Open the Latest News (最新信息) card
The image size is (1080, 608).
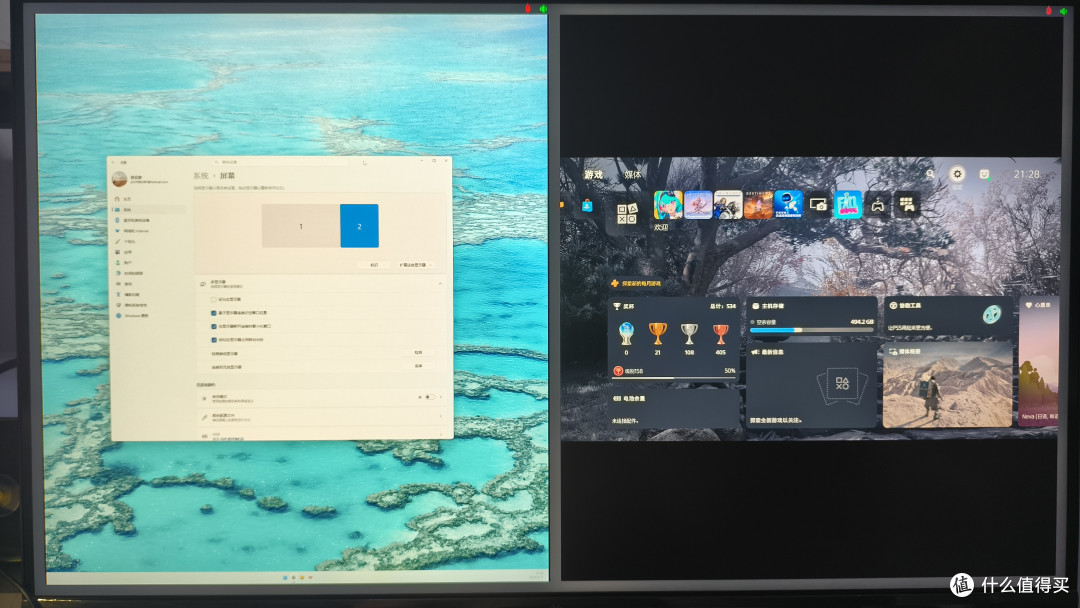pos(811,386)
